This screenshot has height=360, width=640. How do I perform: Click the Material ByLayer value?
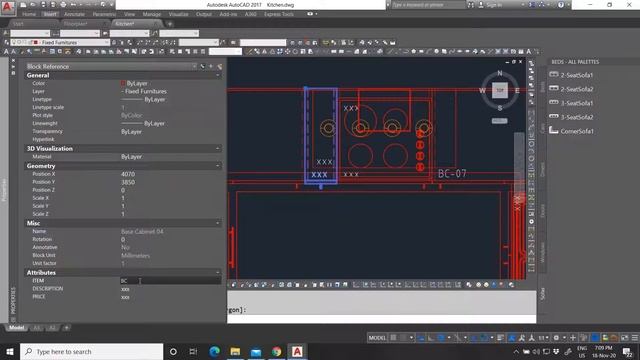pyautogui.click(x=131, y=157)
